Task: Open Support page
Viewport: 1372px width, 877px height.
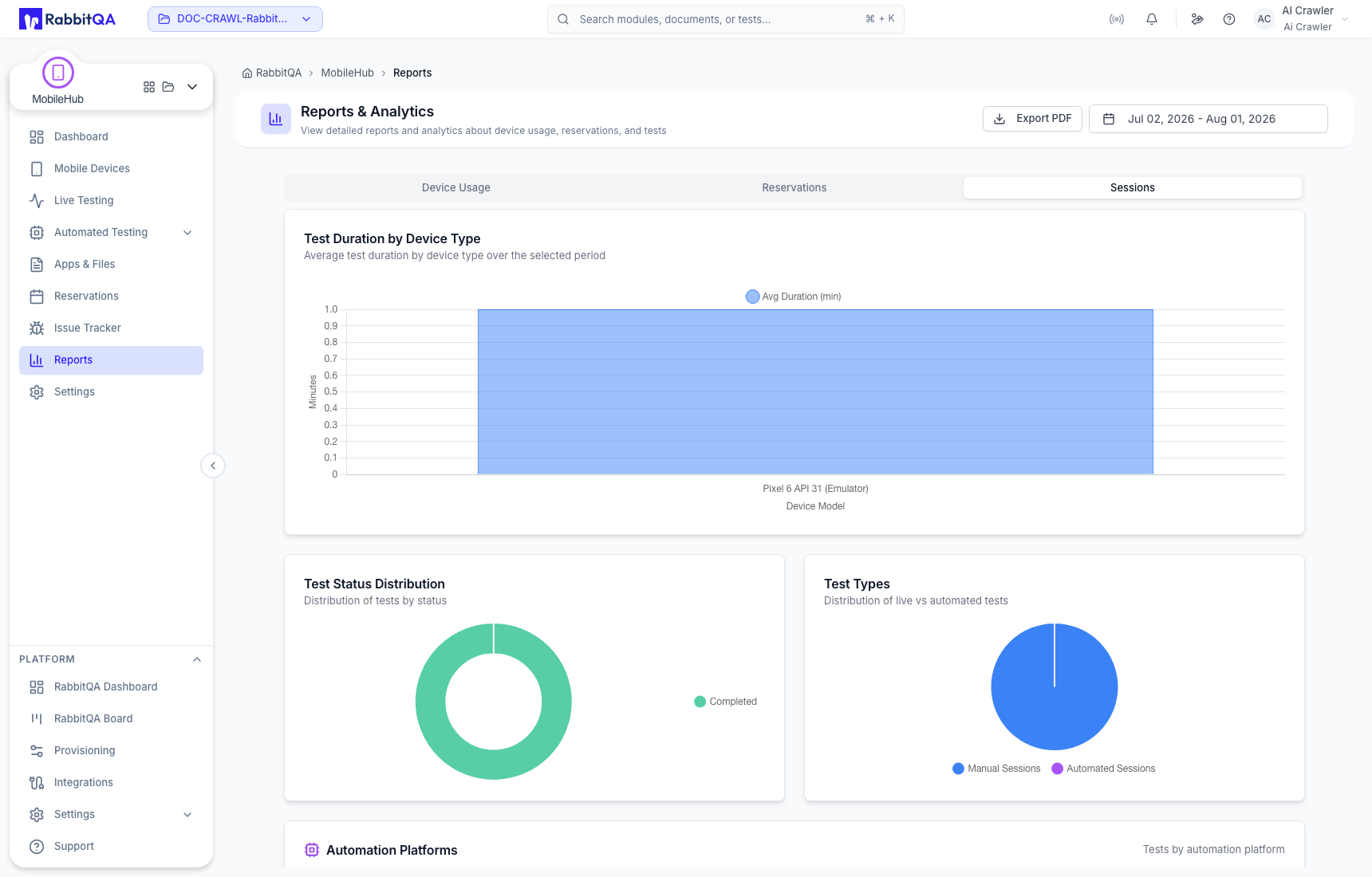Action: click(x=111, y=847)
